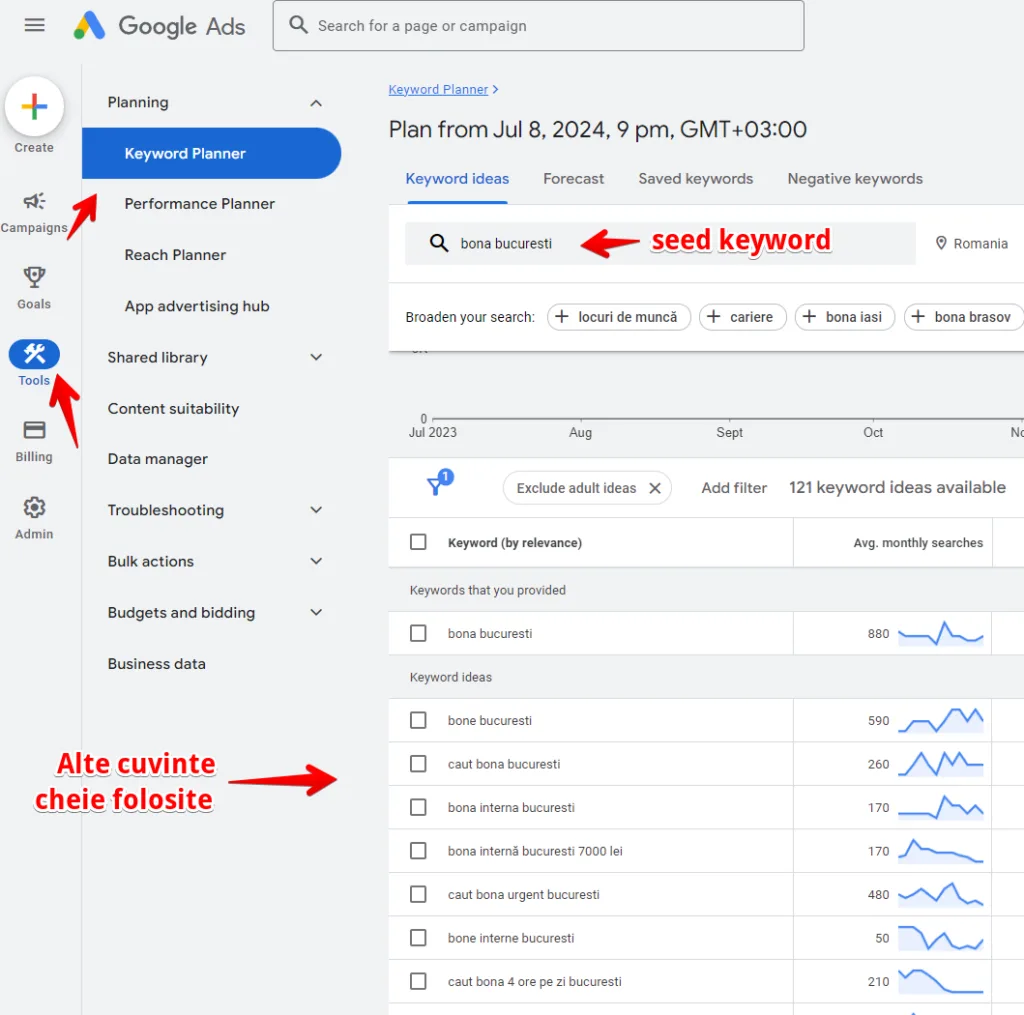This screenshot has height=1015, width=1024.
Task: Sort by Keyword (by relevance) header
Action: point(515,543)
